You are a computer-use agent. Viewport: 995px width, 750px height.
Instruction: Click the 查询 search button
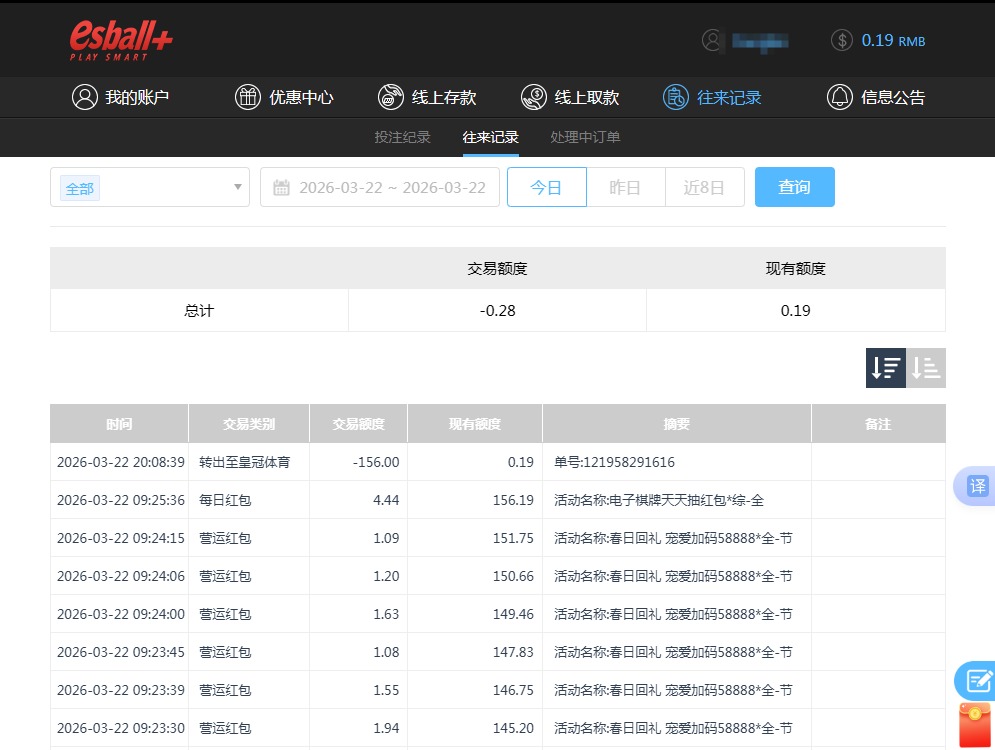(x=794, y=187)
